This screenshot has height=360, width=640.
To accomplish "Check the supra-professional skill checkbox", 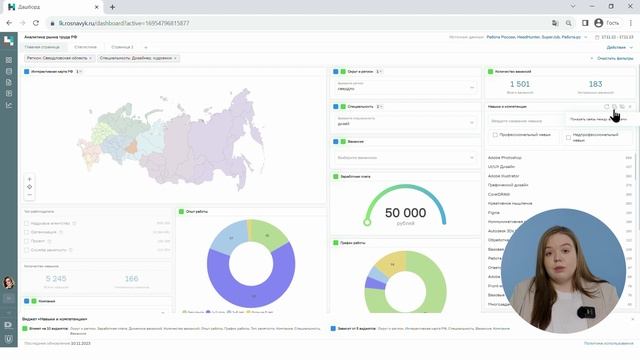I will pyautogui.click(x=568, y=138).
